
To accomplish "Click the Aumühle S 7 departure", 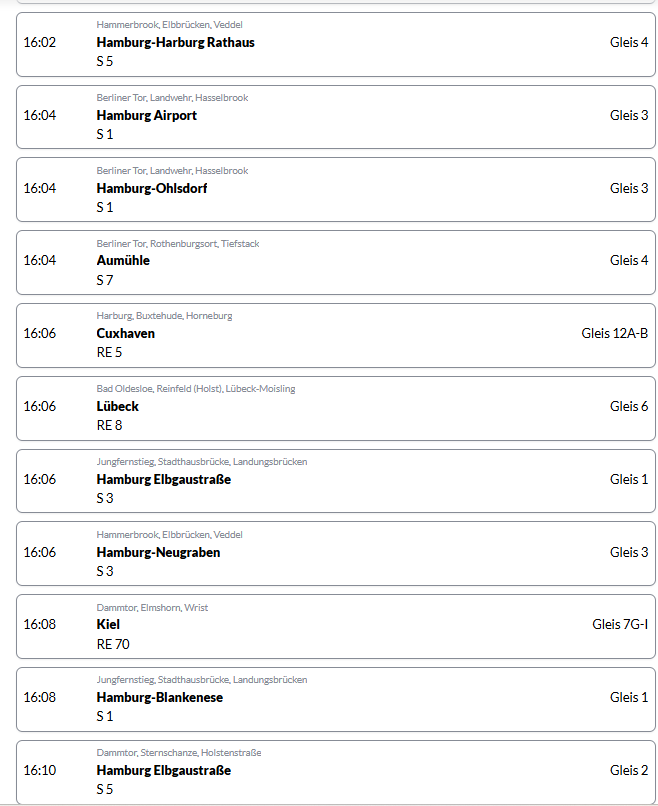I will [x=336, y=261].
